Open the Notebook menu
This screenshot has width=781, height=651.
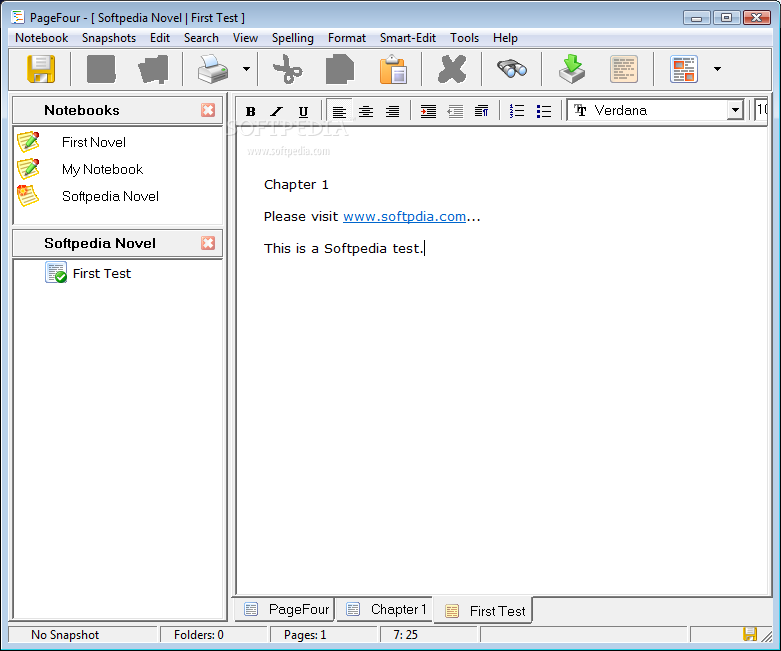pyautogui.click(x=41, y=38)
